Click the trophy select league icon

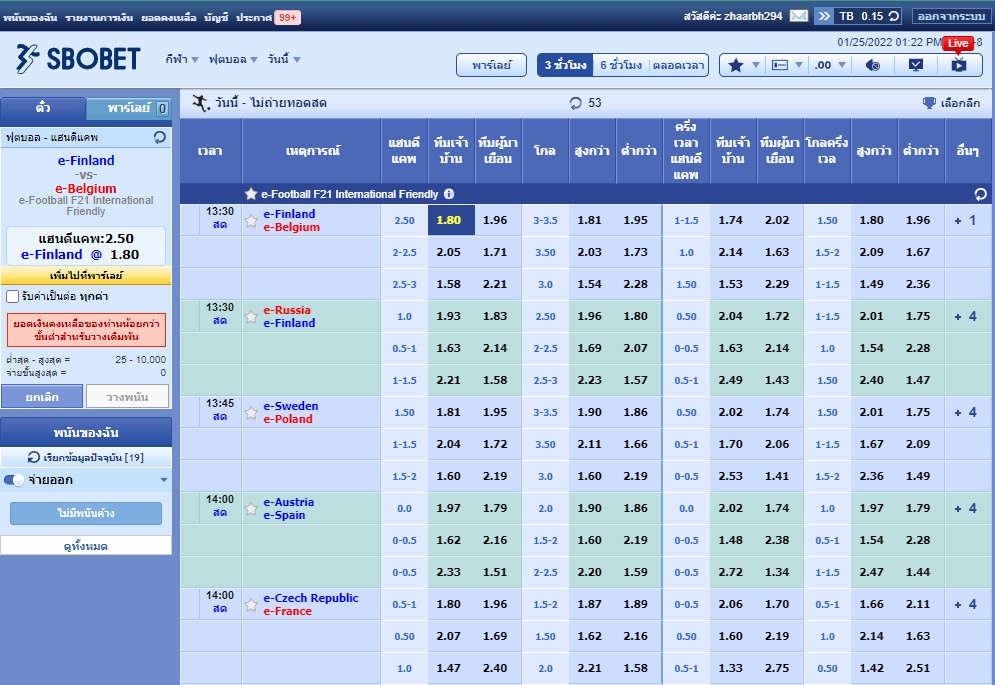pos(929,103)
